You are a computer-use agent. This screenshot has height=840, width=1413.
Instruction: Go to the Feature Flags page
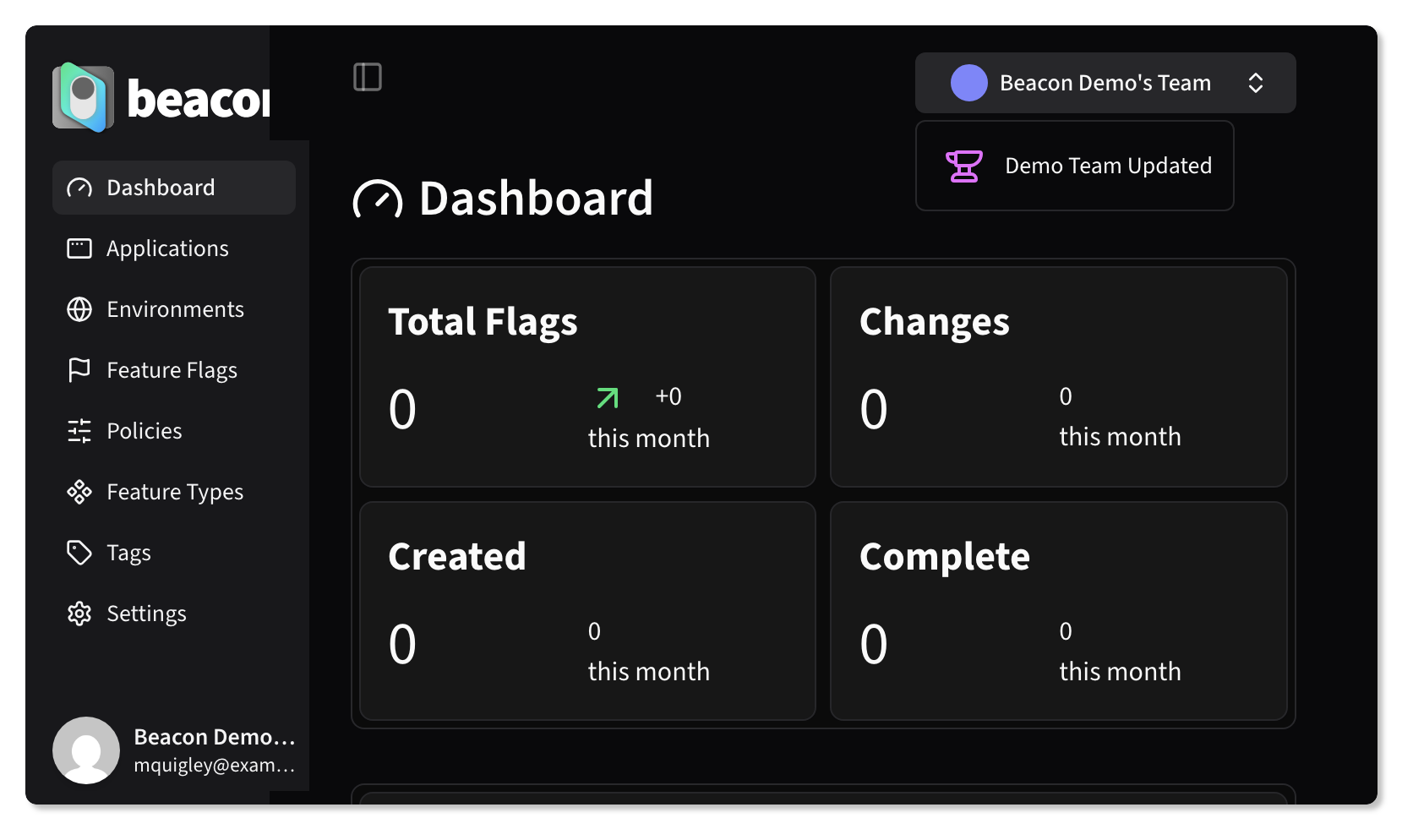click(172, 370)
